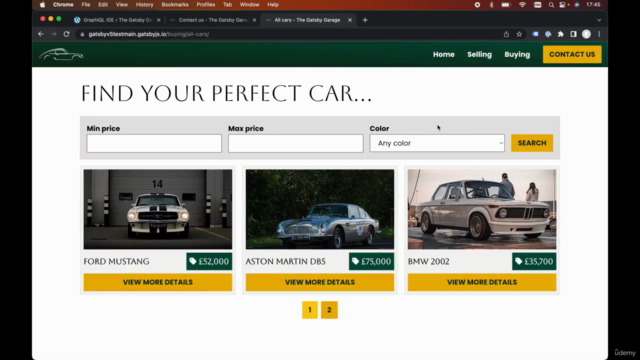640x360 pixels.
Task: Toggle the Chrome side panel icon
Action: tap(573, 34)
